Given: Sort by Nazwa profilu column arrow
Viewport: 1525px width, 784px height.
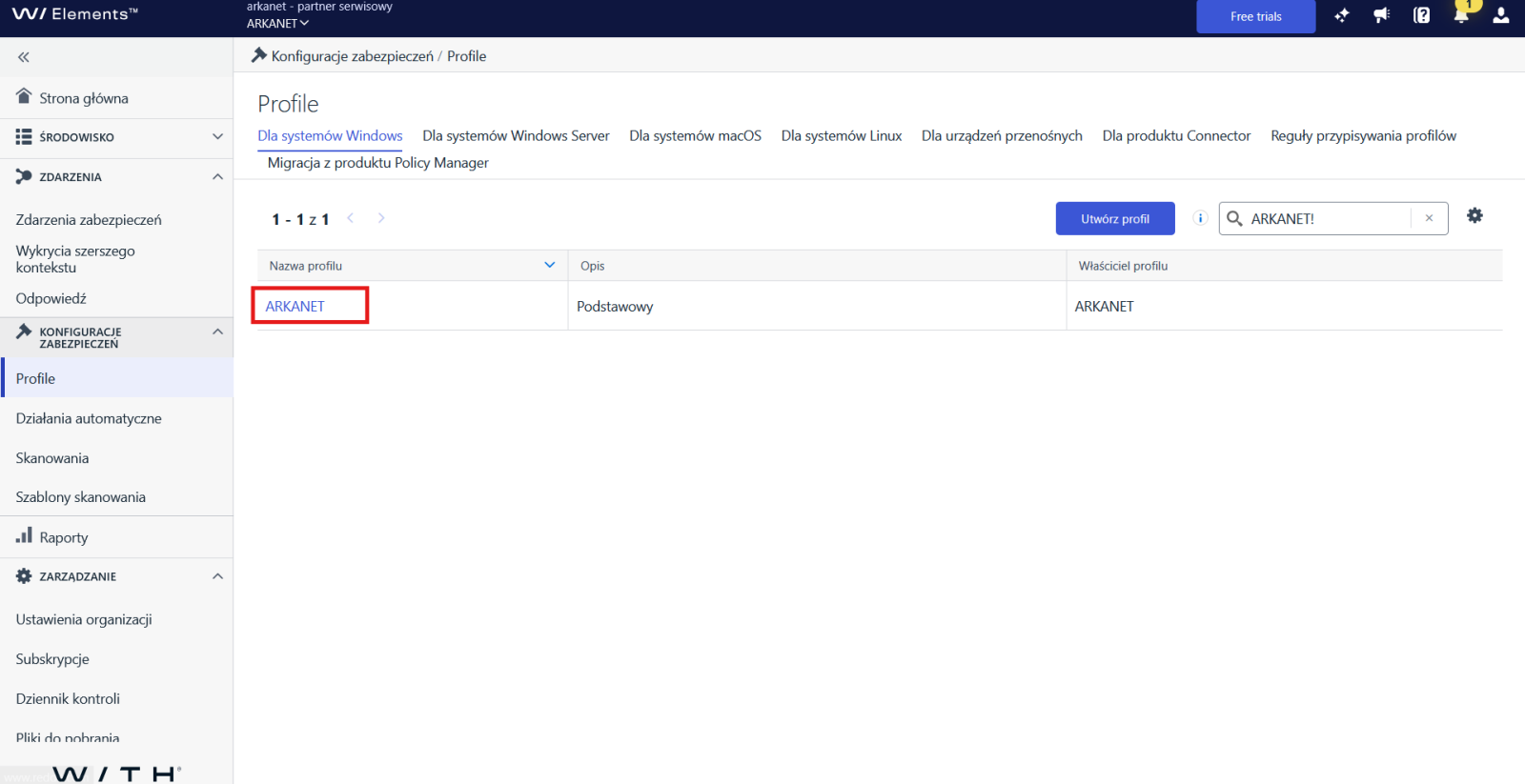Looking at the screenshot, I should tap(549, 266).
